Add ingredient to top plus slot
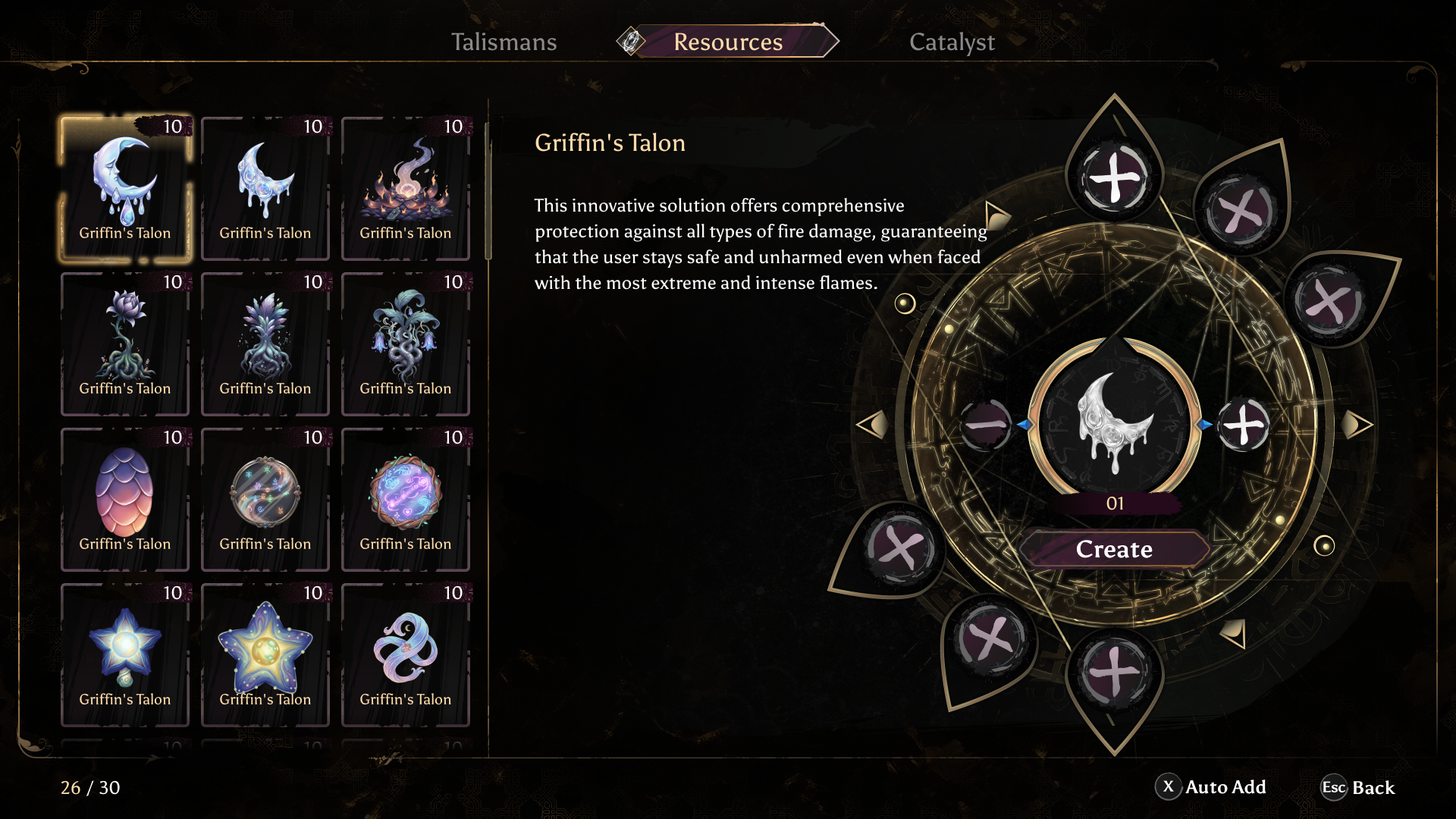This screenshot has height=819, width=1456. pyautogui.click(x=1114, y=180)
